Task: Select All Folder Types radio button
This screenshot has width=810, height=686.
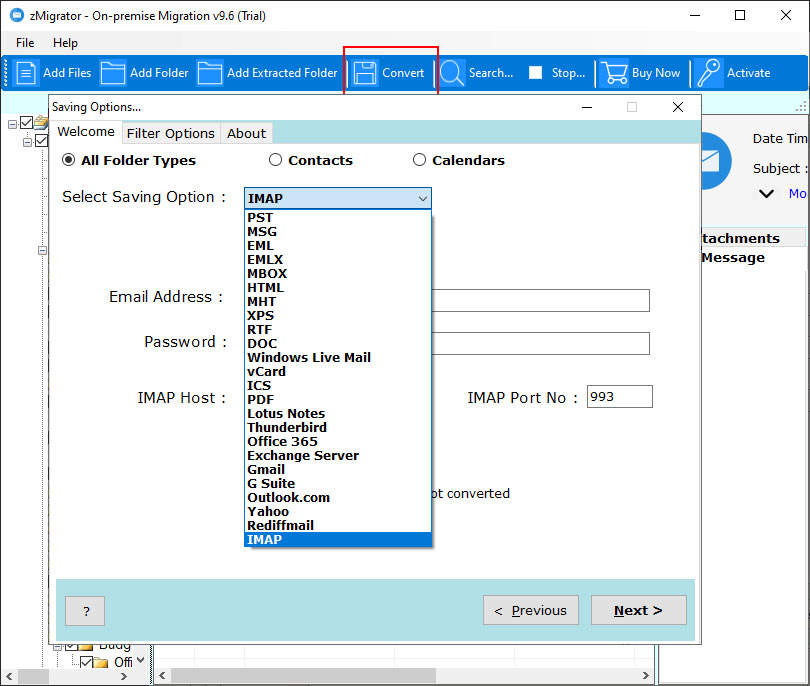Action: [68, 160]
